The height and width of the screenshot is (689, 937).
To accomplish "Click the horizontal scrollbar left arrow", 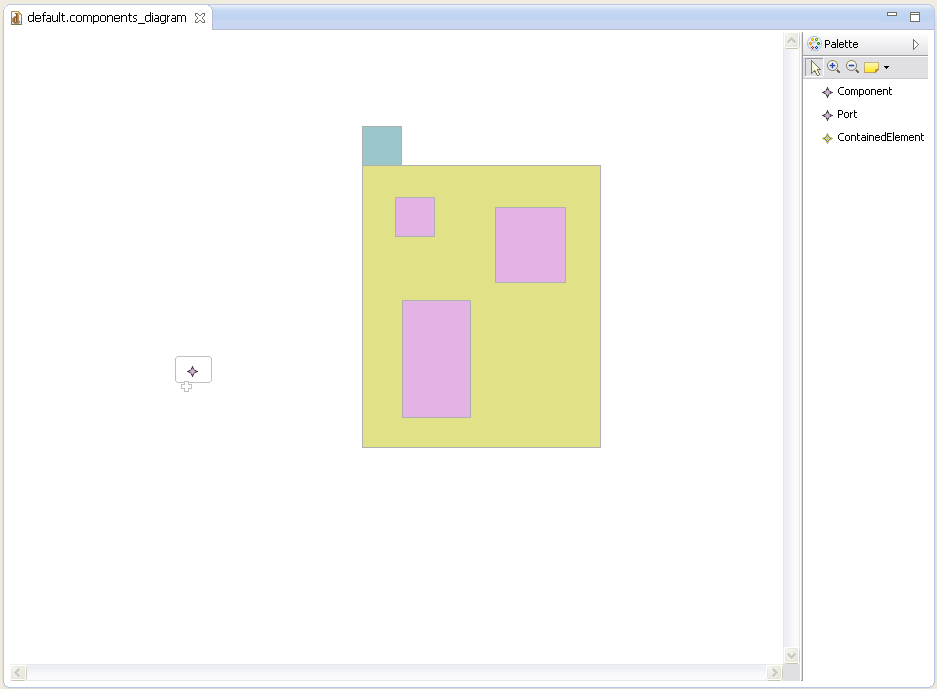I will (x=18, y=673).
